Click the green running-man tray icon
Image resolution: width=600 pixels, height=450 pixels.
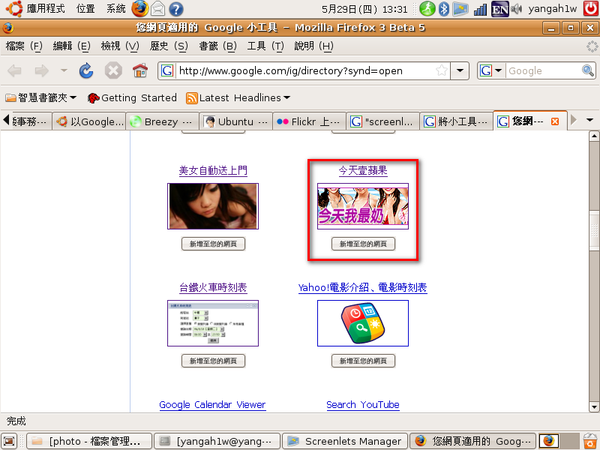(427, 9)
